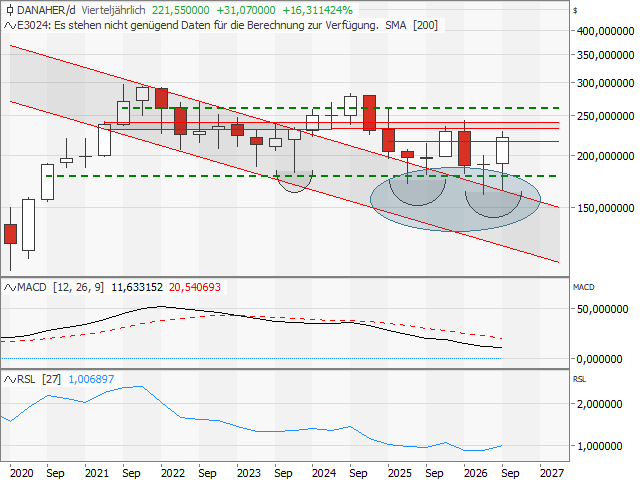Click the Vierteljährlich interval label
This screenshot has width=640, height=480.
pos(113,10)
